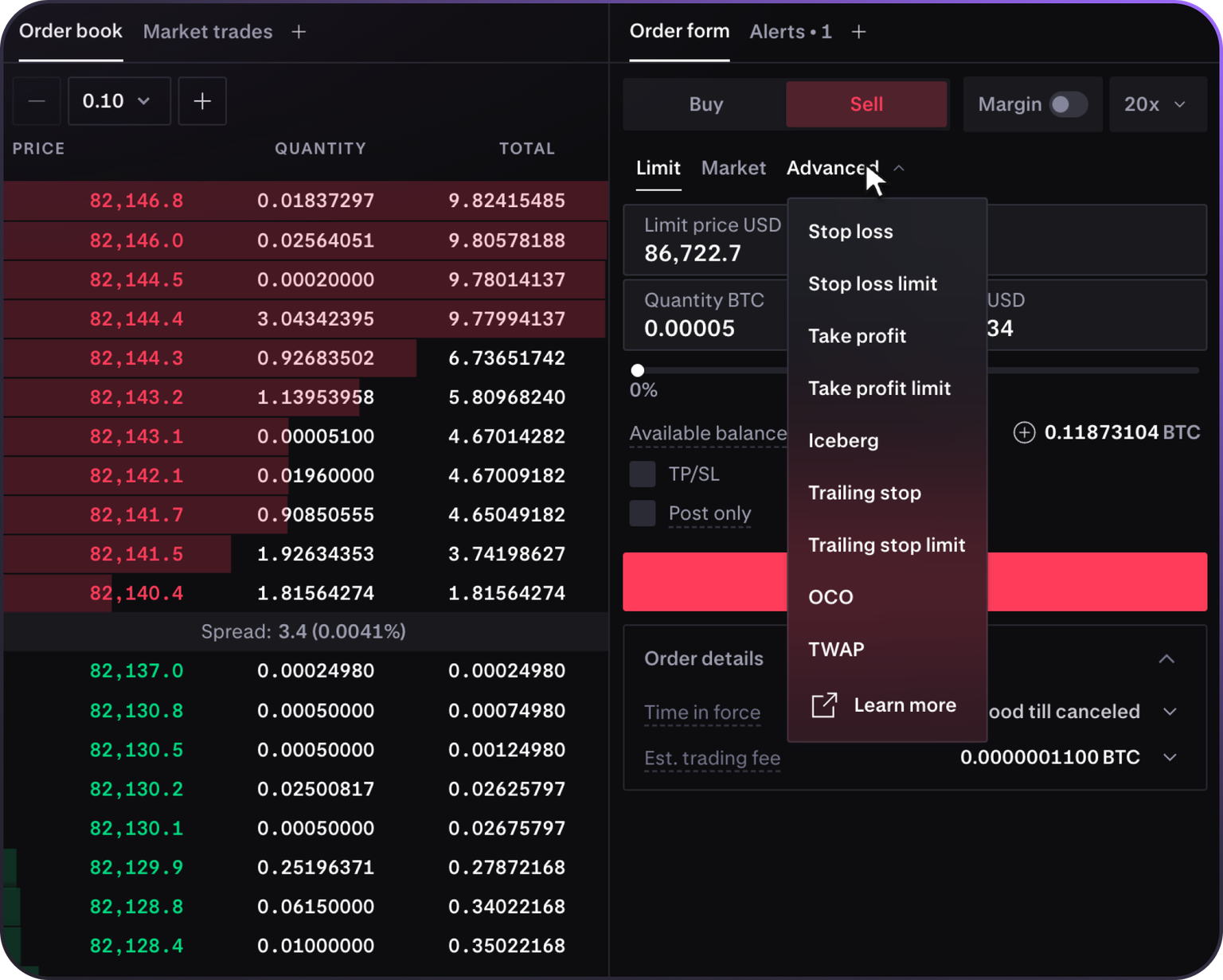Click the QUANTITY column header

click(x=320, y=149)
